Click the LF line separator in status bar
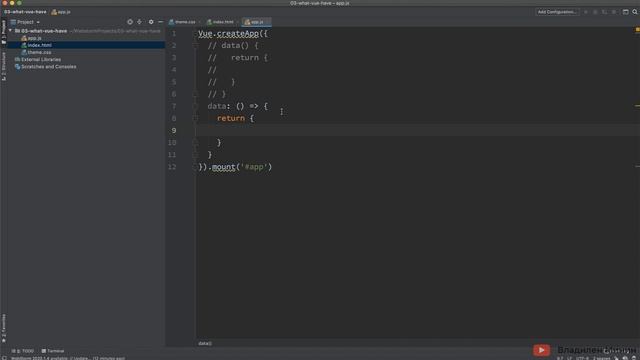Image resolution: width=640 pixels, height=360 pixels. tap(569, 358)
